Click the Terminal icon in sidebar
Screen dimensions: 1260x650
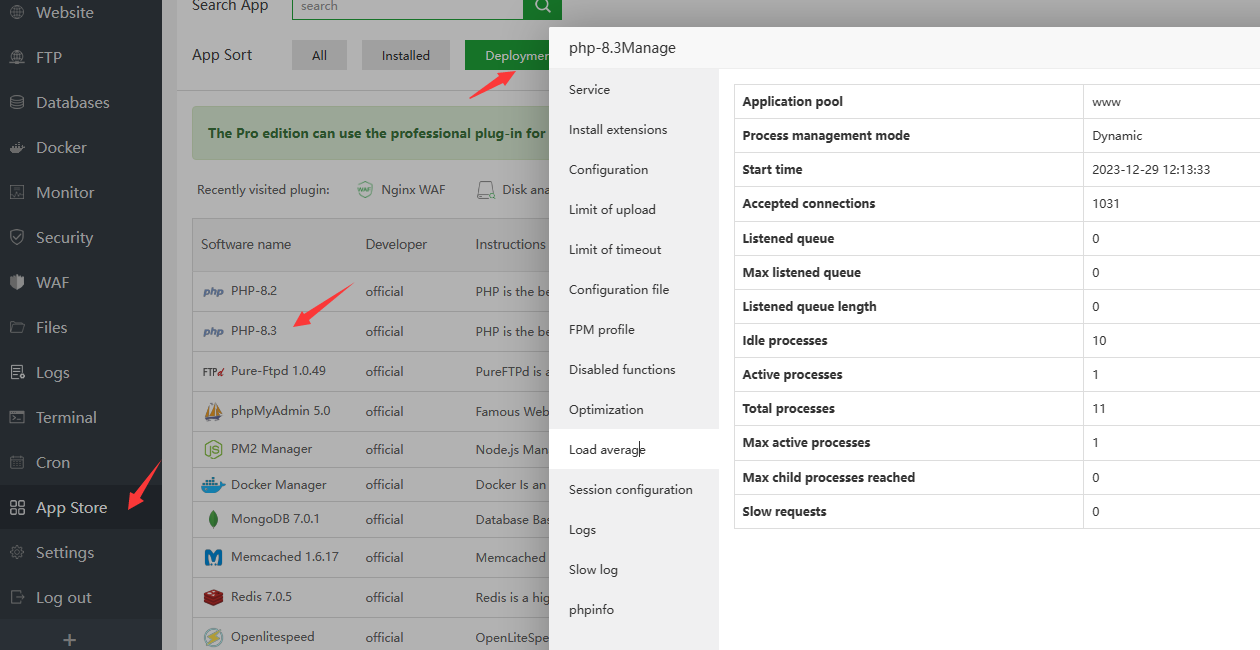17,418
